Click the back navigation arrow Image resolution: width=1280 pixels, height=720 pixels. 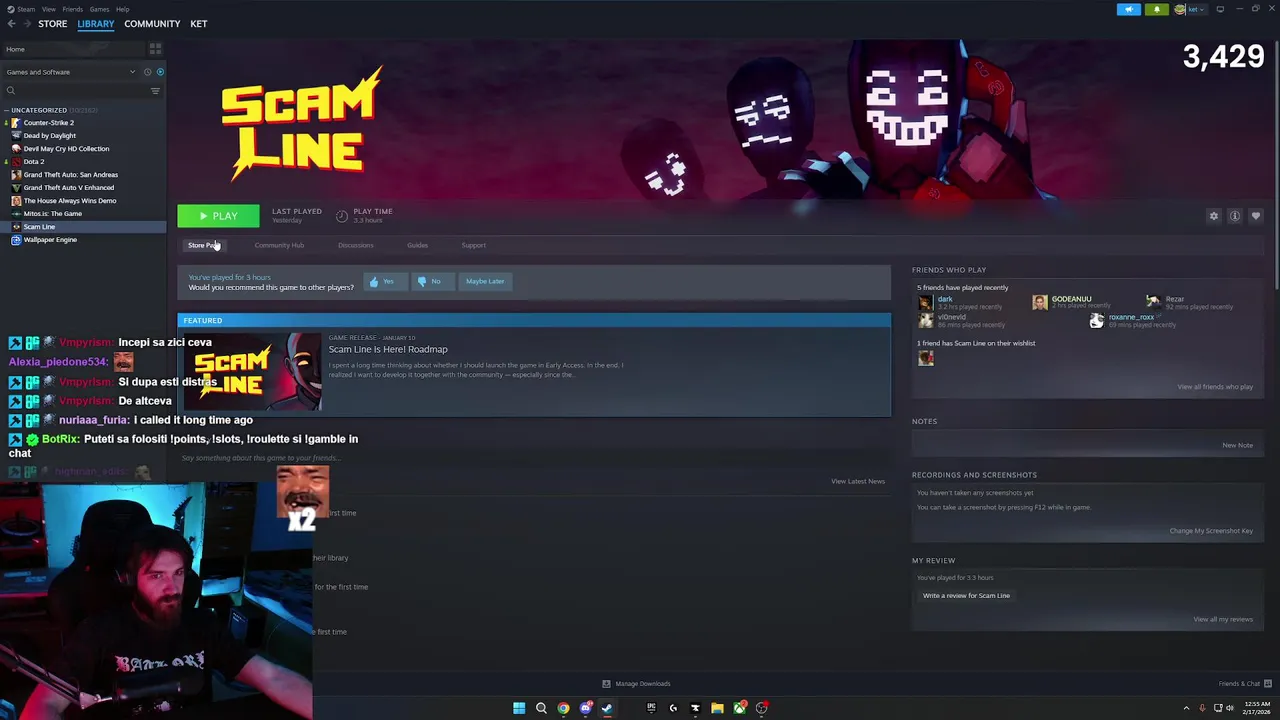[x=11, y=24]
